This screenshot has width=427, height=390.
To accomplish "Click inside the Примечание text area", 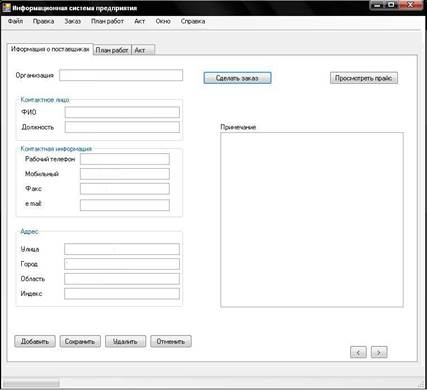I will (x=312, y=220).
